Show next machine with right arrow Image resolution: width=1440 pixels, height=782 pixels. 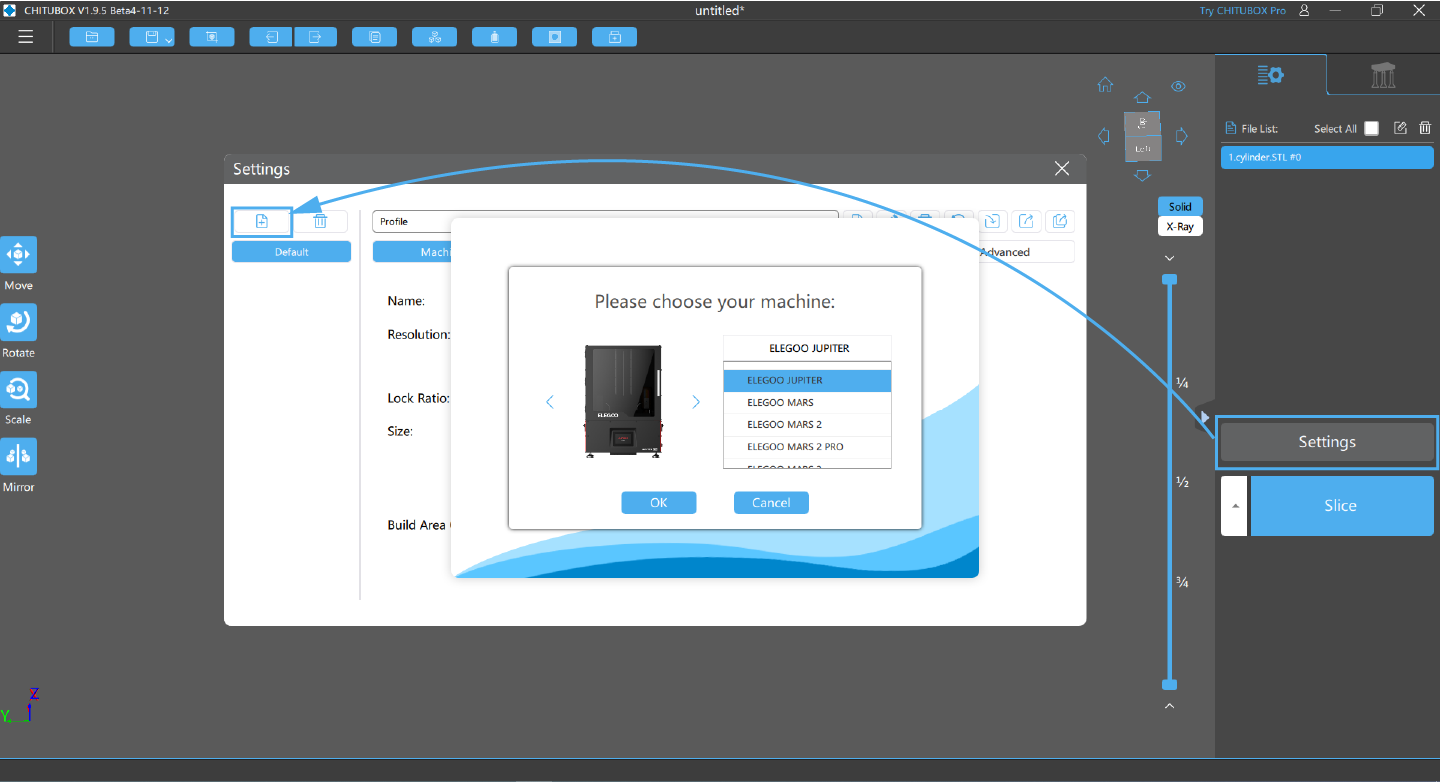point(696,402)
